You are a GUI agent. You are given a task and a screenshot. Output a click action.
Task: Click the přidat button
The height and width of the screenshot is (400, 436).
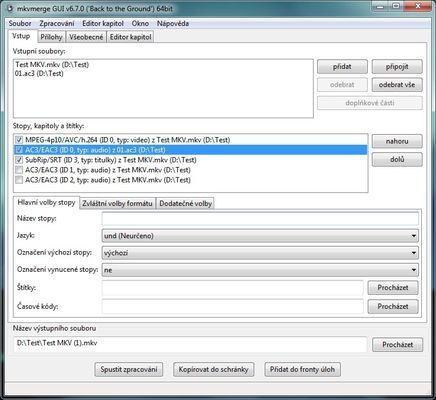coord(342,67)
